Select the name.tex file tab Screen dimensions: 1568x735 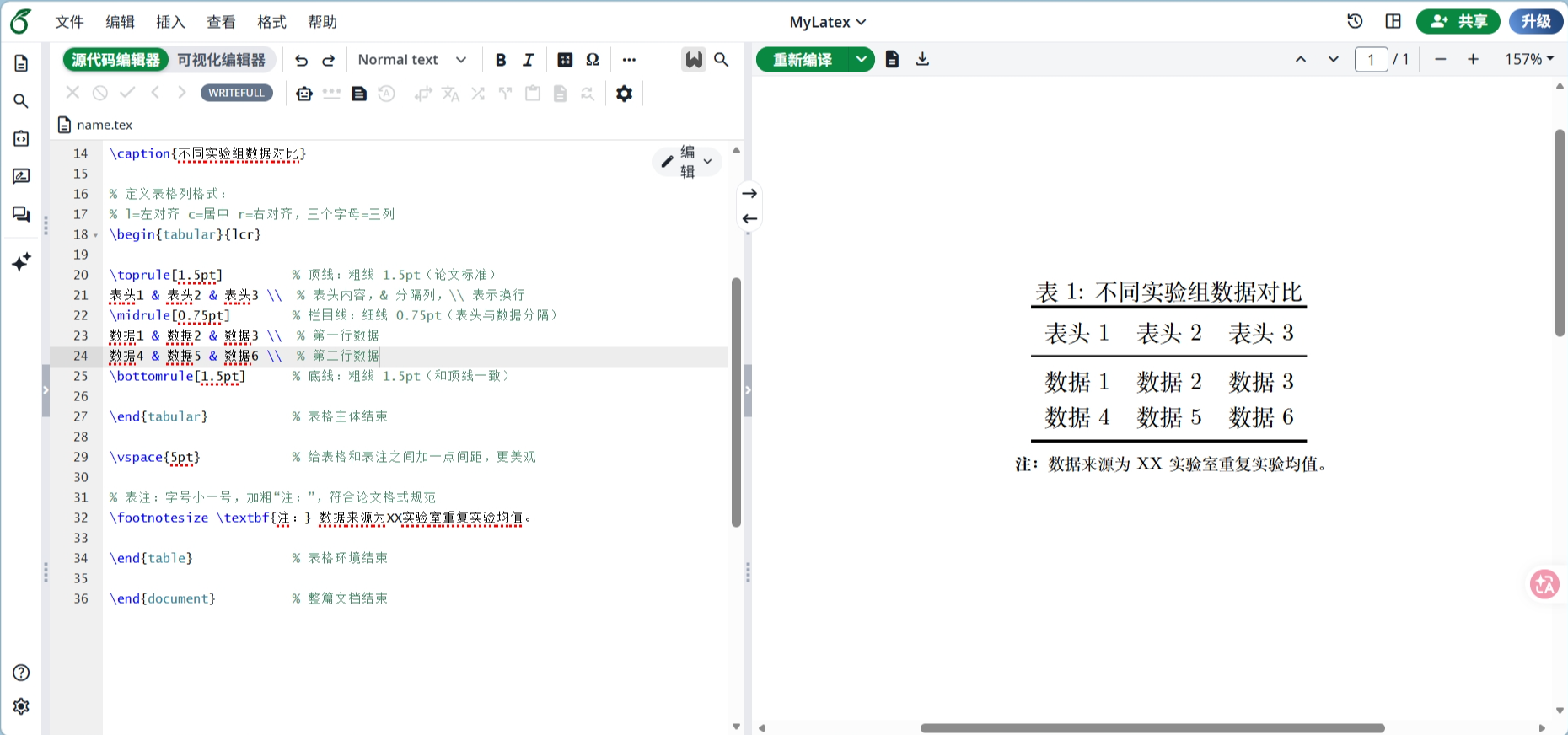pyautogui.click(x=95, y=125)
